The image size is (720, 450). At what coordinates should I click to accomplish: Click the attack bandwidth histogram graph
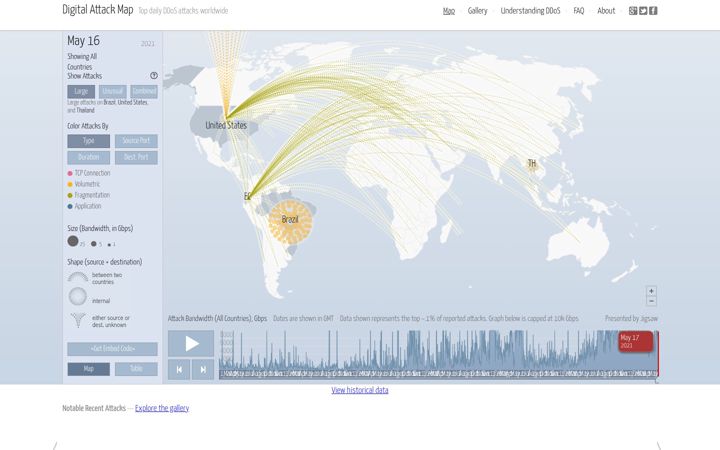(x=439, y=354)
